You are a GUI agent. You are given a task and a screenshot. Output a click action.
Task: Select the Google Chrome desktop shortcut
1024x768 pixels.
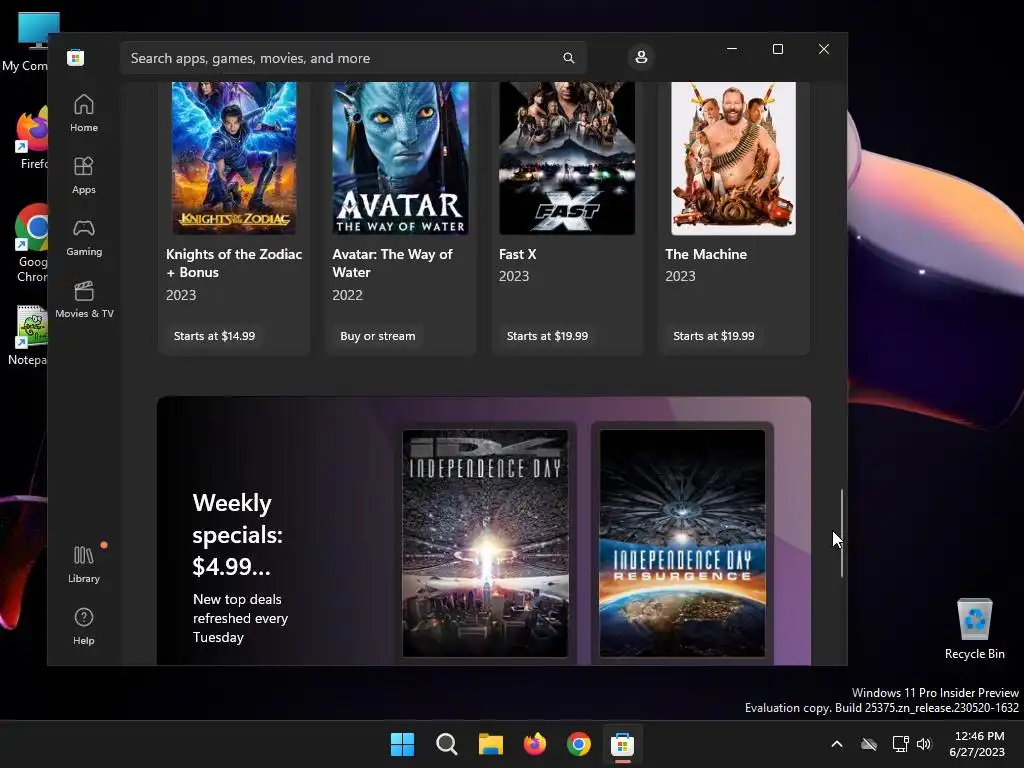click(x=30, y=244)
